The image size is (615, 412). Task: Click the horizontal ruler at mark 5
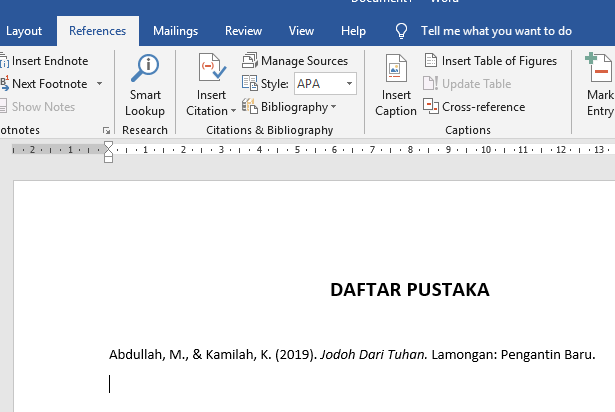pyautogui.click(x=297, y=149)
